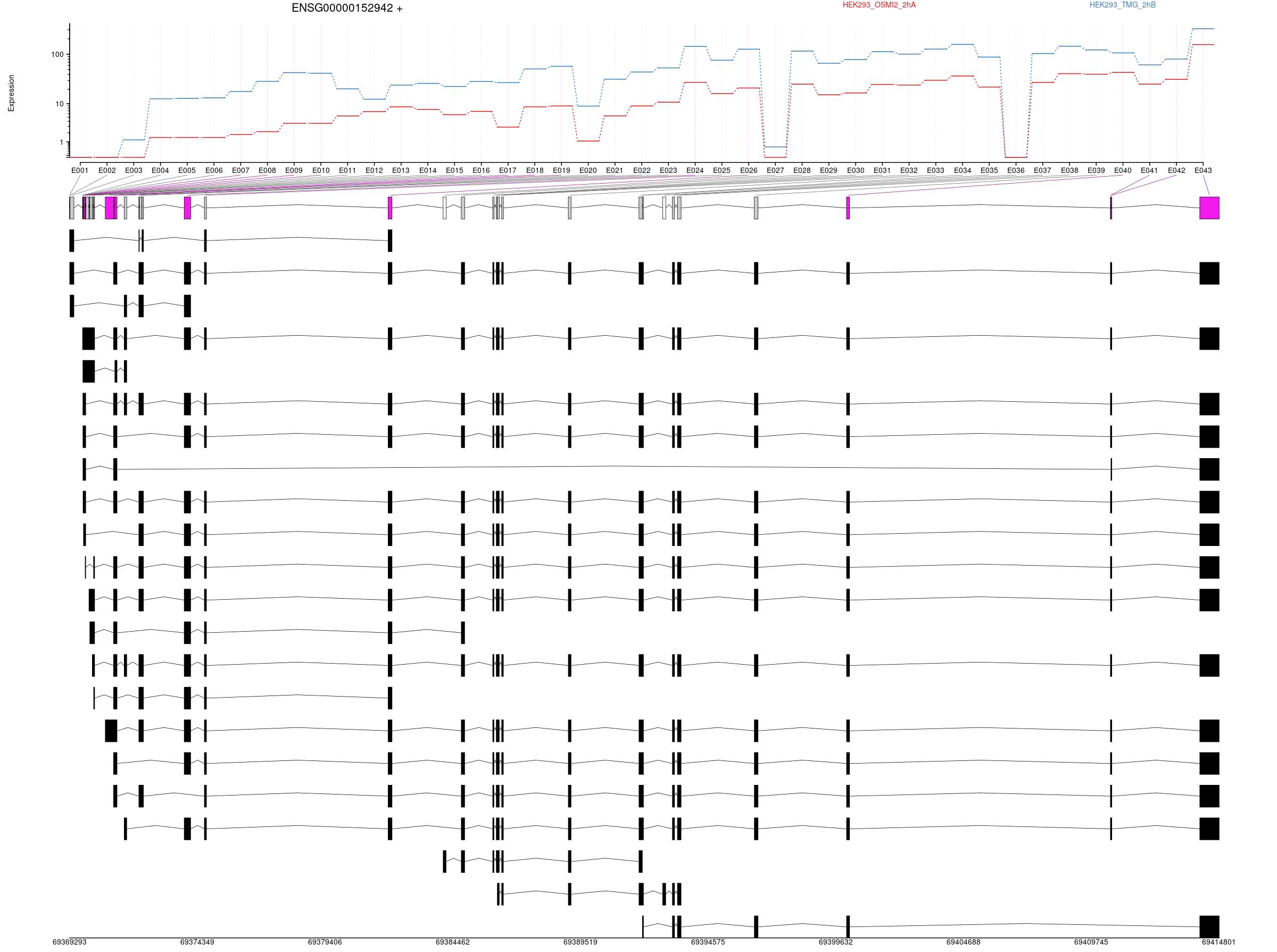Viewport: 1277px width, 952px height.
Task: Select exon bin label E002
Action: 107,171
